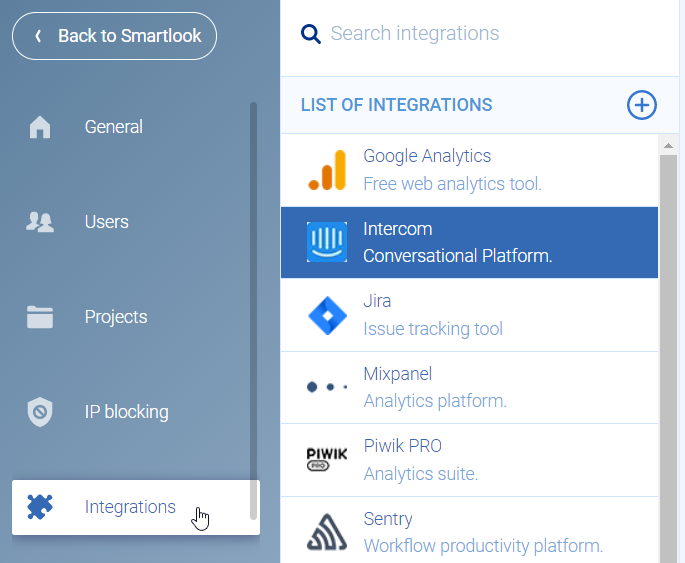Click the 'Free web analytics tool.' description
The width and height of the screenshot is (685, 563).
click(452, 184)
